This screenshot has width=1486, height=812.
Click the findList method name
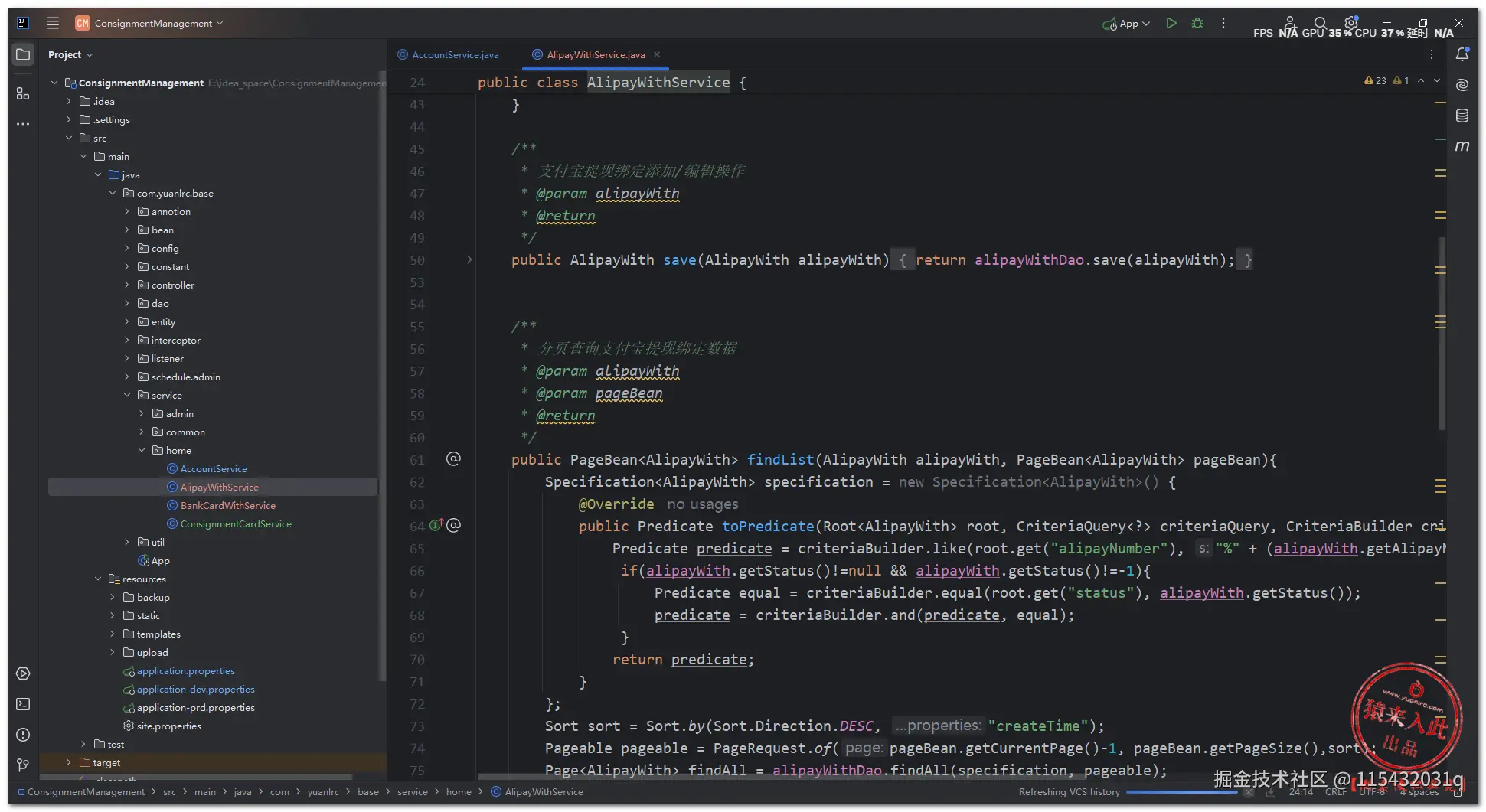pyautogui.click(x=780, y=459)
